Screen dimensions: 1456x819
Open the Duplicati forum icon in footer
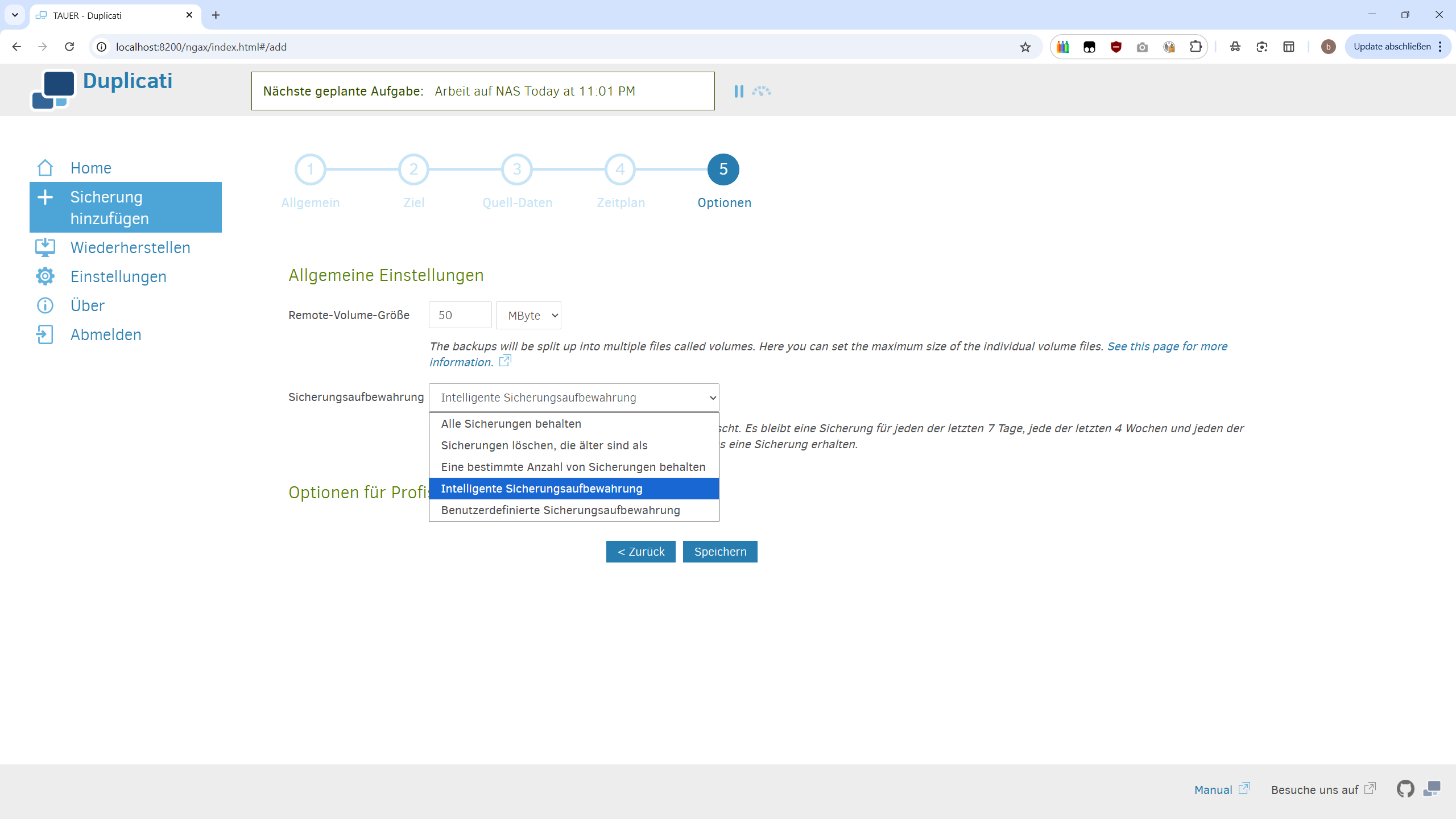coord(1432,789)
